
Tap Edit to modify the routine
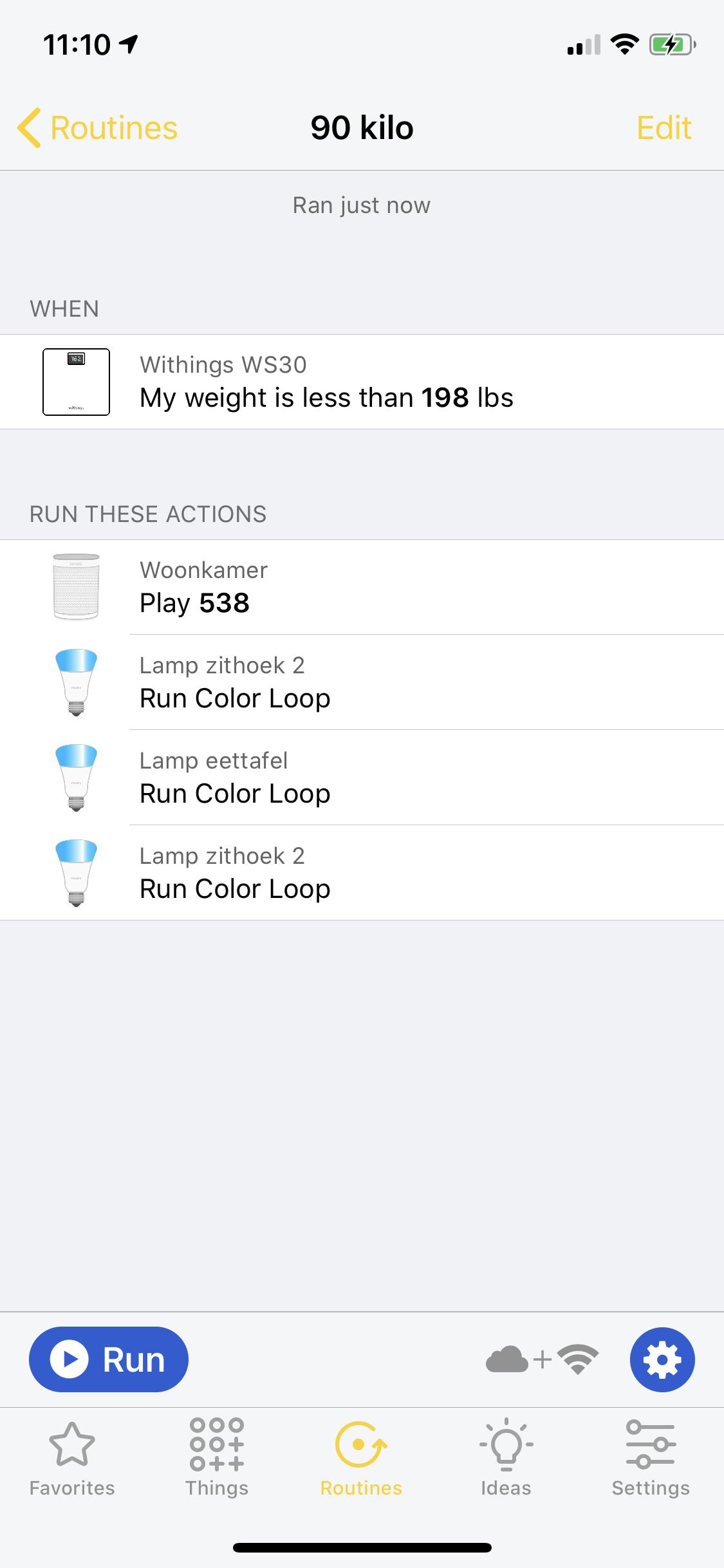(x=664, y=127)
